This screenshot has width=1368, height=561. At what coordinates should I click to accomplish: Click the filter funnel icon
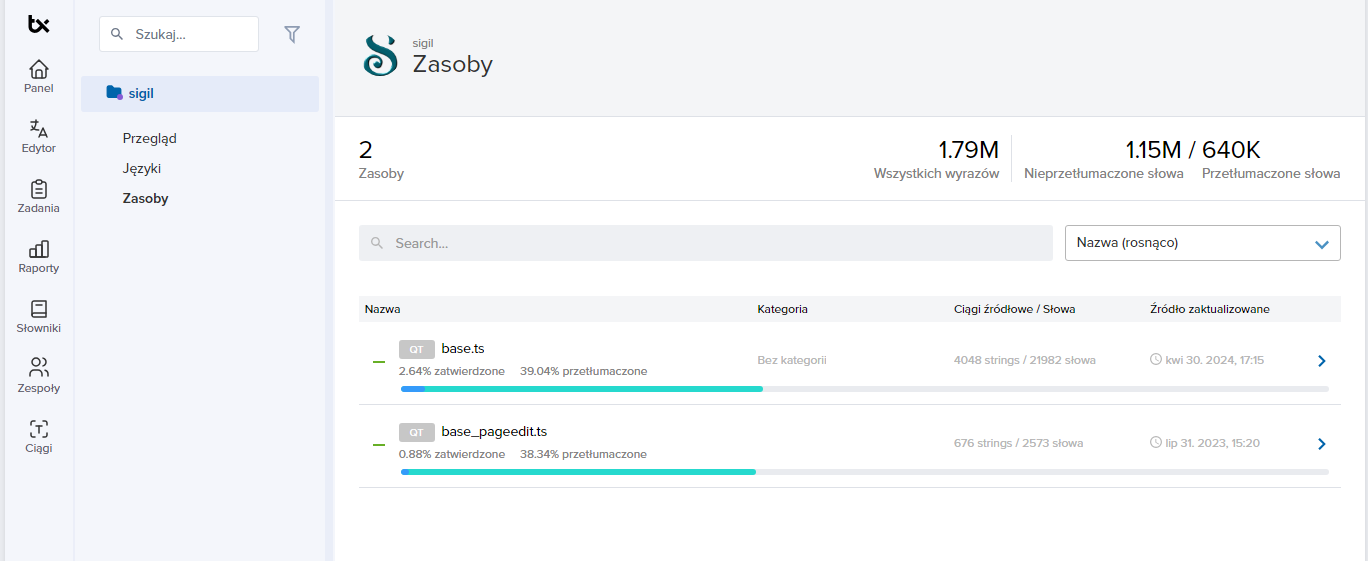pyautogui.click(x=292, y=34)
